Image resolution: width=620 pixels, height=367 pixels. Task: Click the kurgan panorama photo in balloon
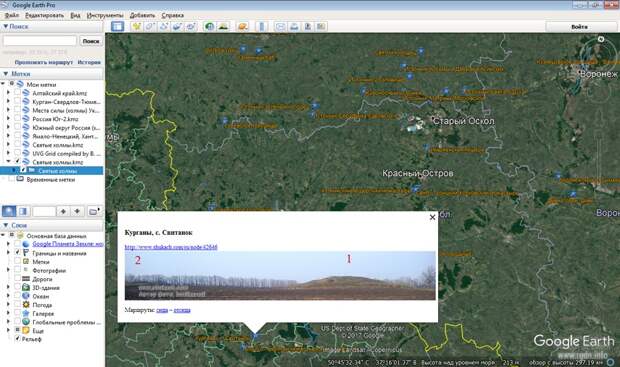[280, 276]
